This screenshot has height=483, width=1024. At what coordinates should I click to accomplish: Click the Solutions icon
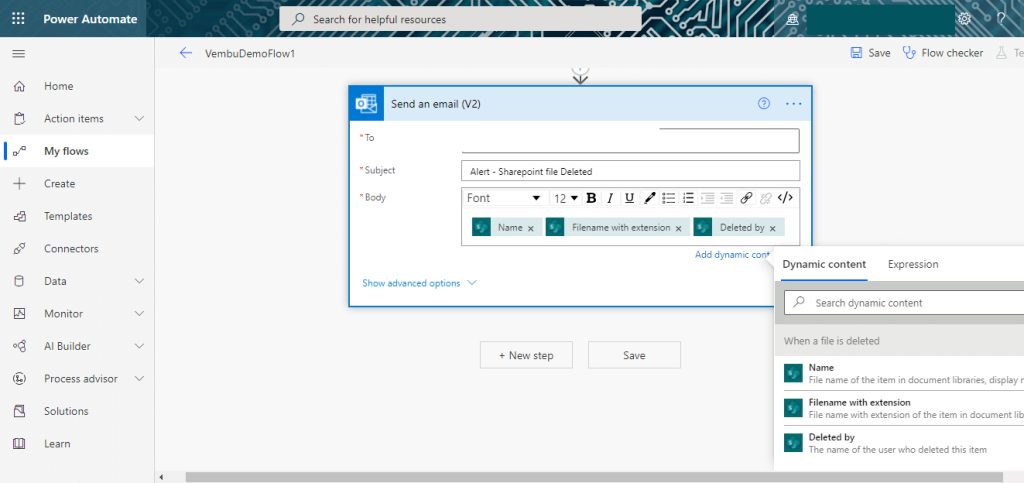click(20, 411)
